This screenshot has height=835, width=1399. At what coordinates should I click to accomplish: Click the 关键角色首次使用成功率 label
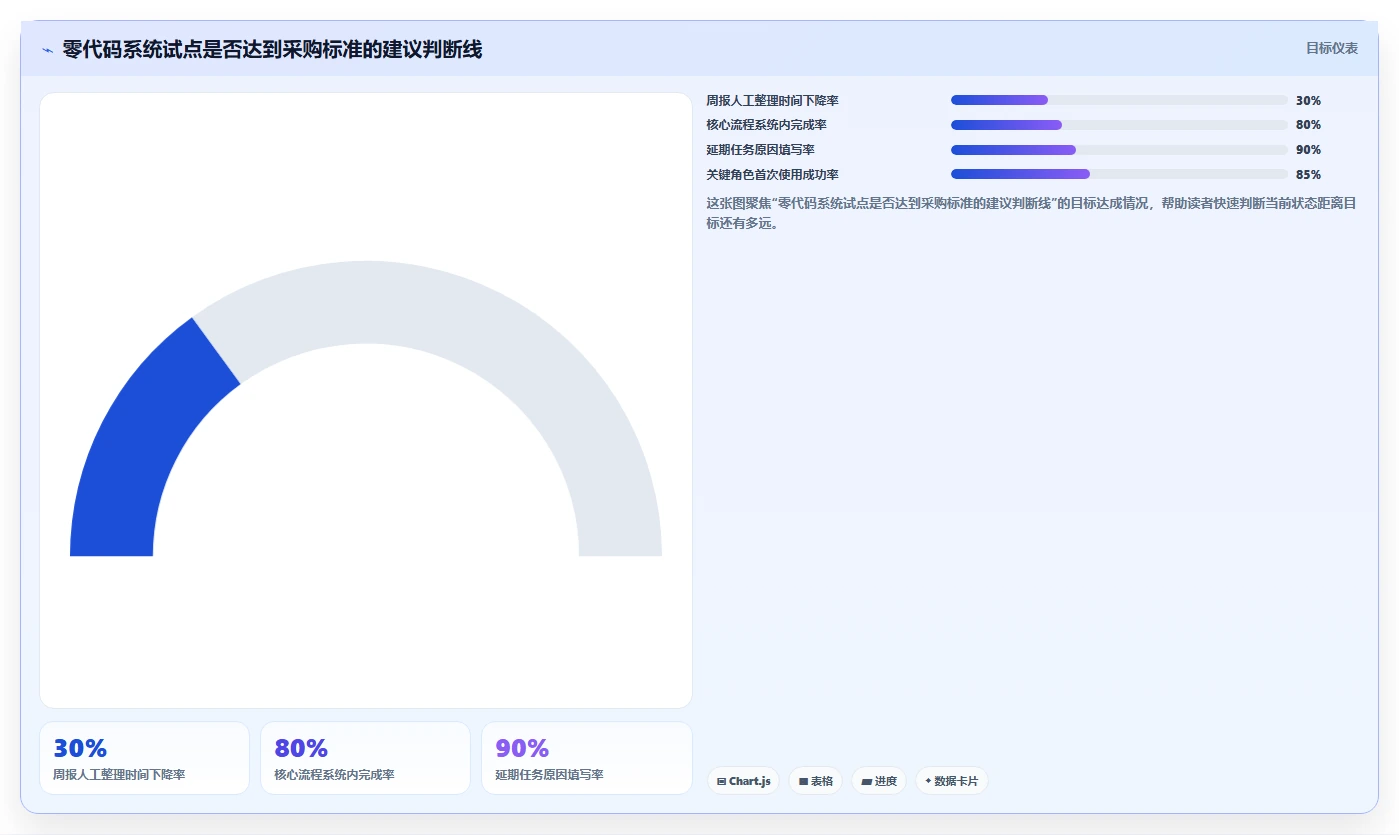pyautogui.click(x=772, y=174)
